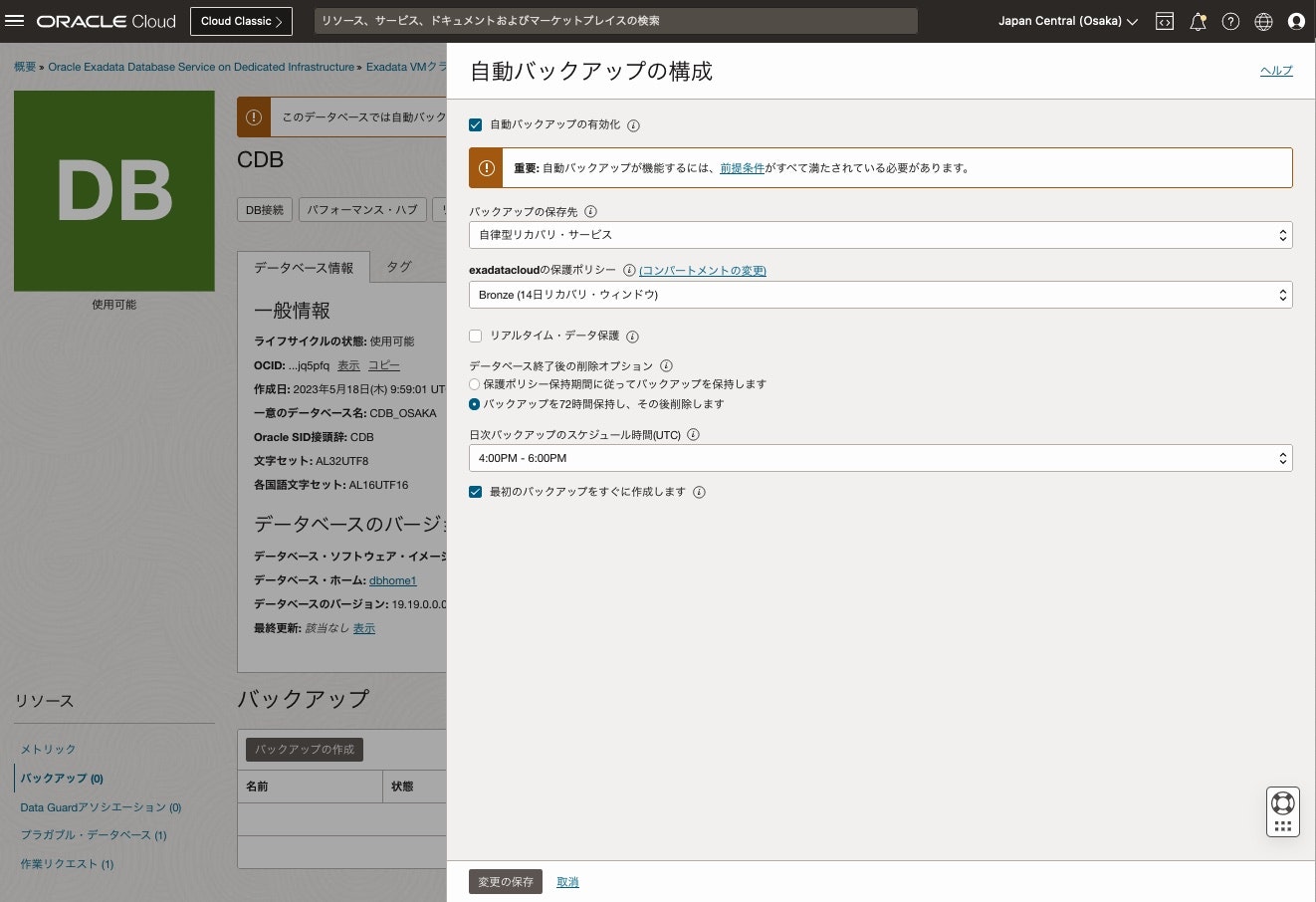Open the daily backup schedule time dropdown
This screenshot has height=902, width=1316.
coord(880,458)
